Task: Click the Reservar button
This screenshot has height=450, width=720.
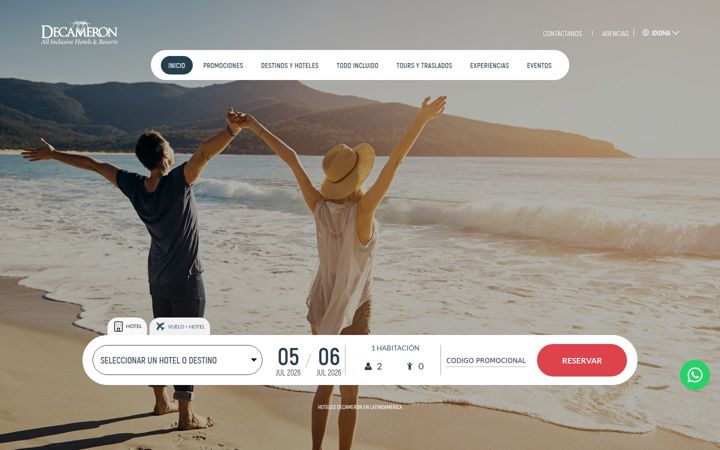Action: (x=582, y=360)
